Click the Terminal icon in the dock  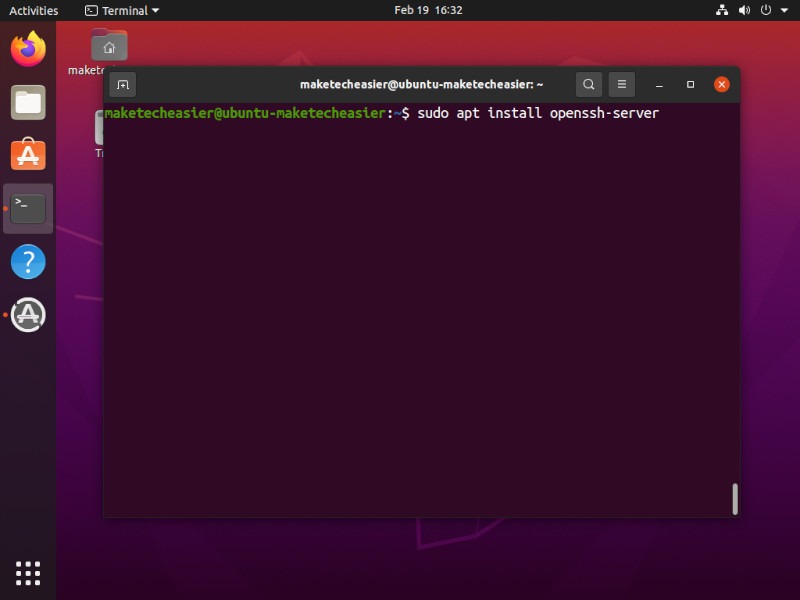click(x=27, y=208)
